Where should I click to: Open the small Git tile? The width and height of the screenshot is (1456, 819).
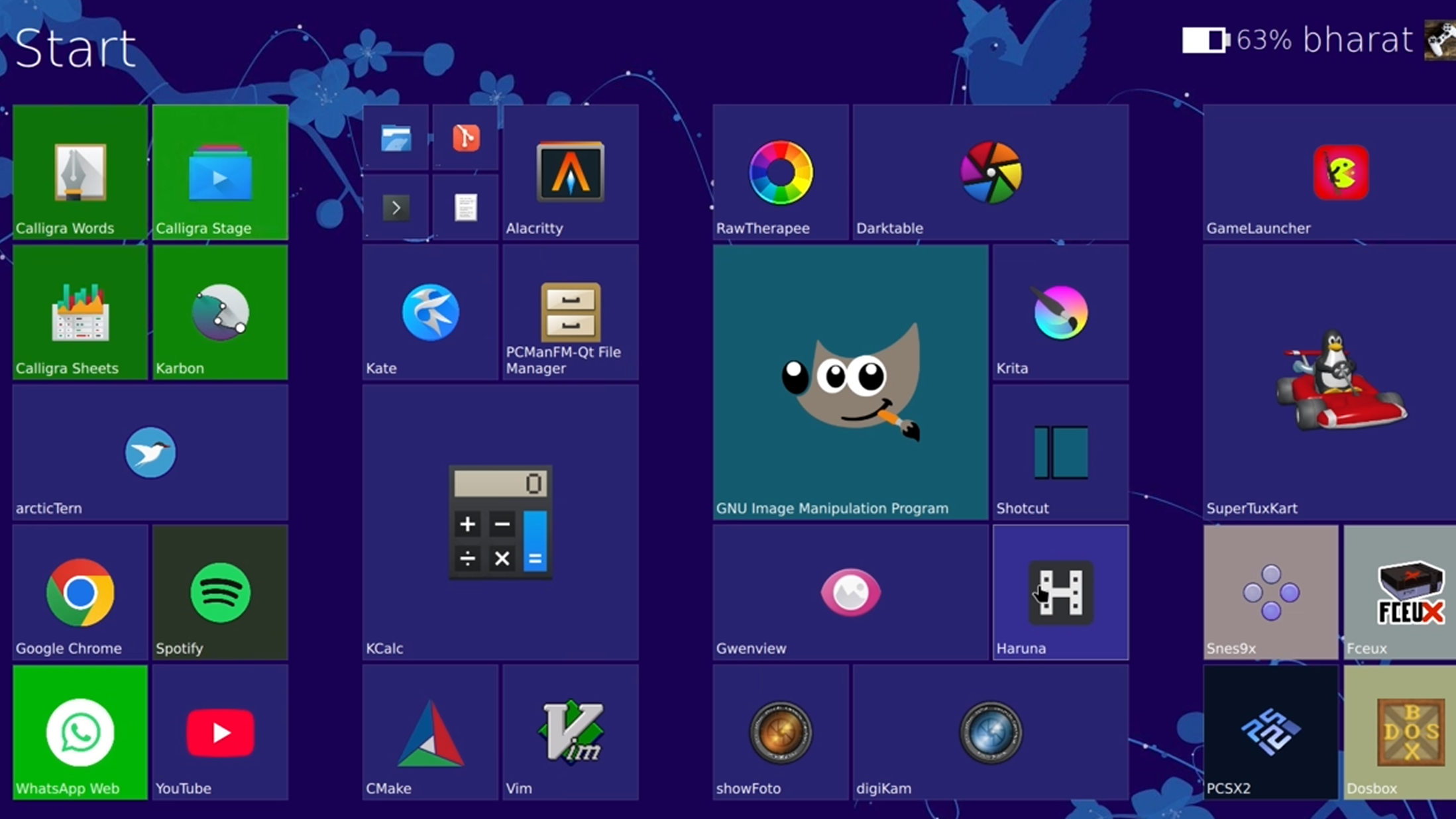pos(465,137)
